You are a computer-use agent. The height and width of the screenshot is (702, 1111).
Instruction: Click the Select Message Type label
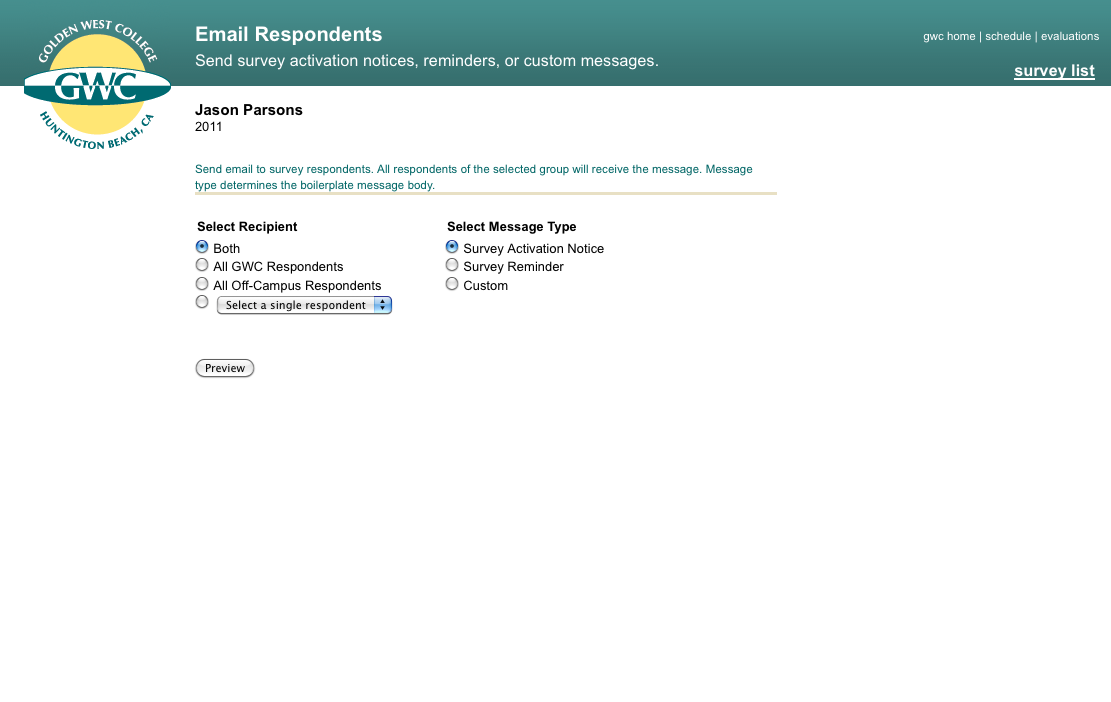512,227
